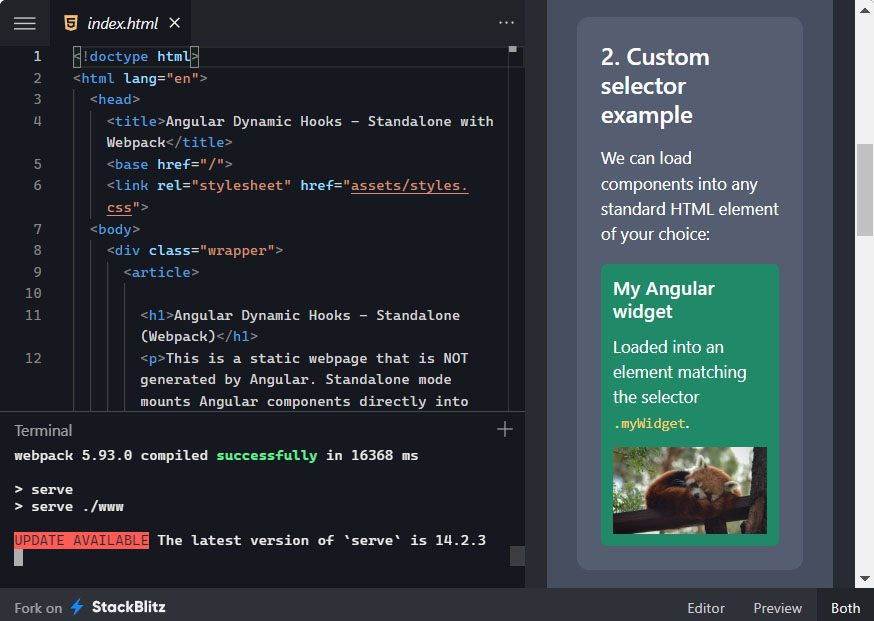Click the HTML5 file icon on tab
This screenshot has height=621, width=874.
click(71, 23)
